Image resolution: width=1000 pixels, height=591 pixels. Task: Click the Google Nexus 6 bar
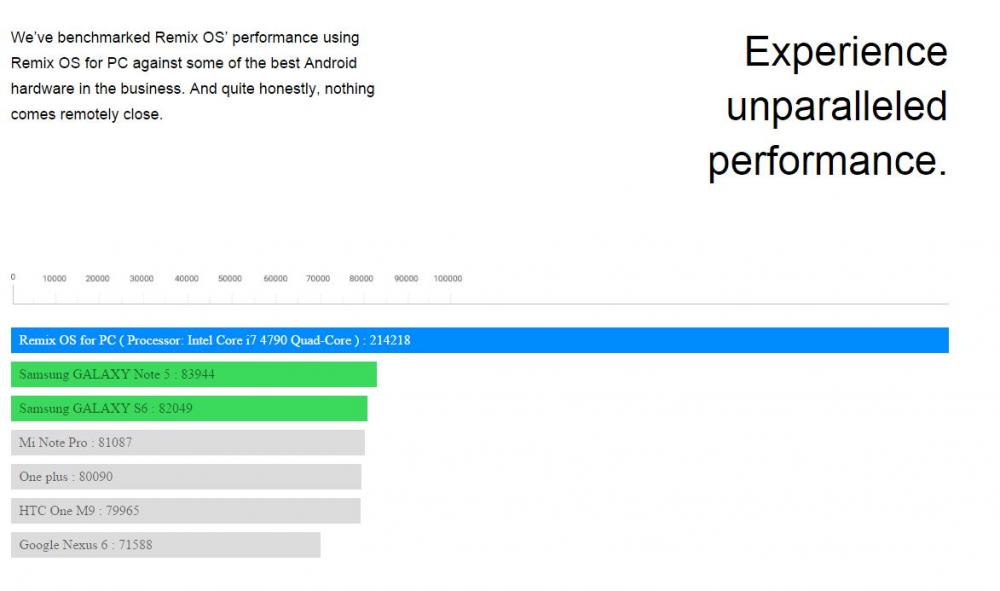coord(166,544)
